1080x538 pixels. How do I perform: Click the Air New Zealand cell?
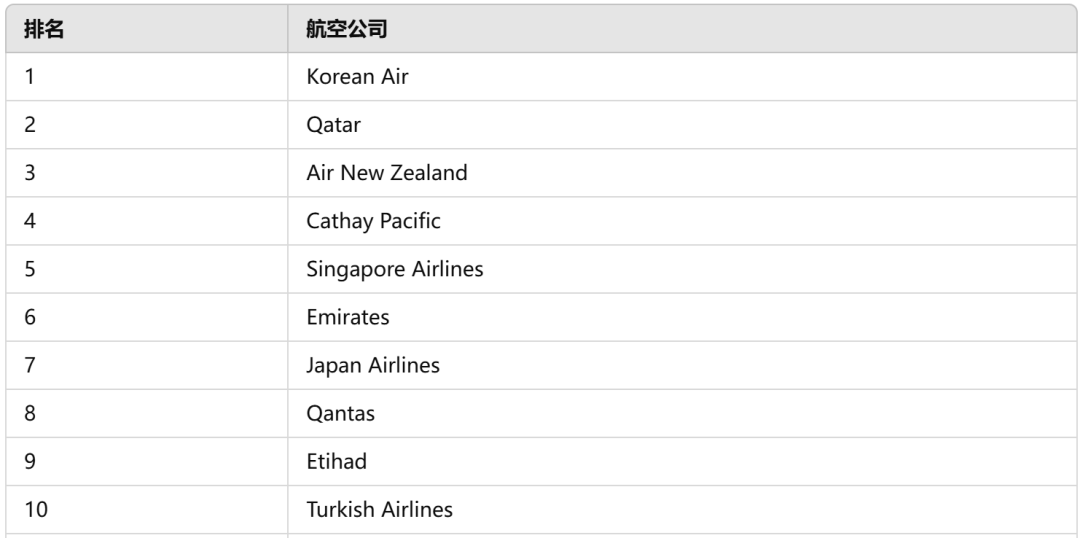[x=682, y=173]
